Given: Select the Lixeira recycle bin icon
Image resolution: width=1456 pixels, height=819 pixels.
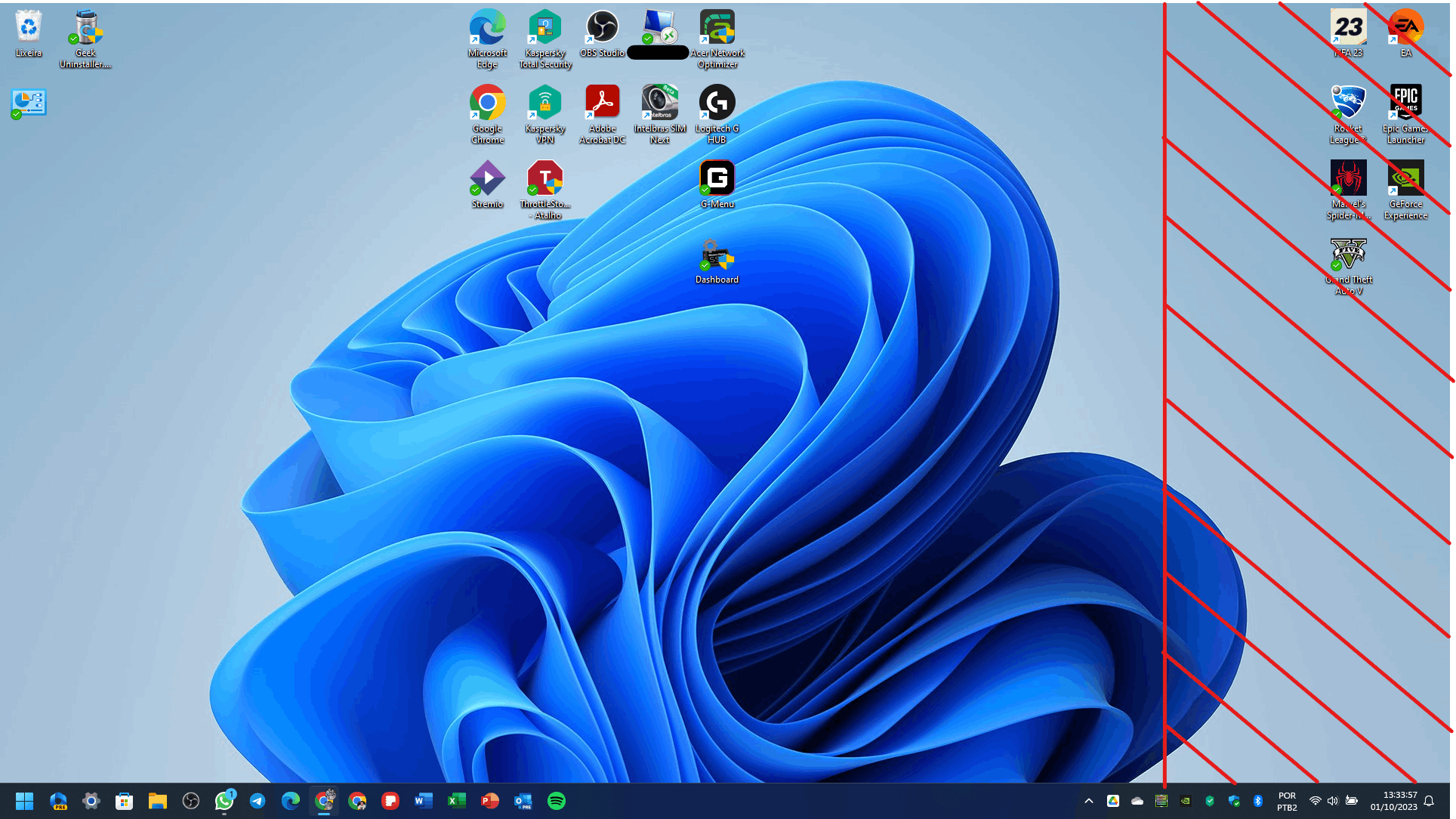Looking at the screenshot, I should (28, 34).
